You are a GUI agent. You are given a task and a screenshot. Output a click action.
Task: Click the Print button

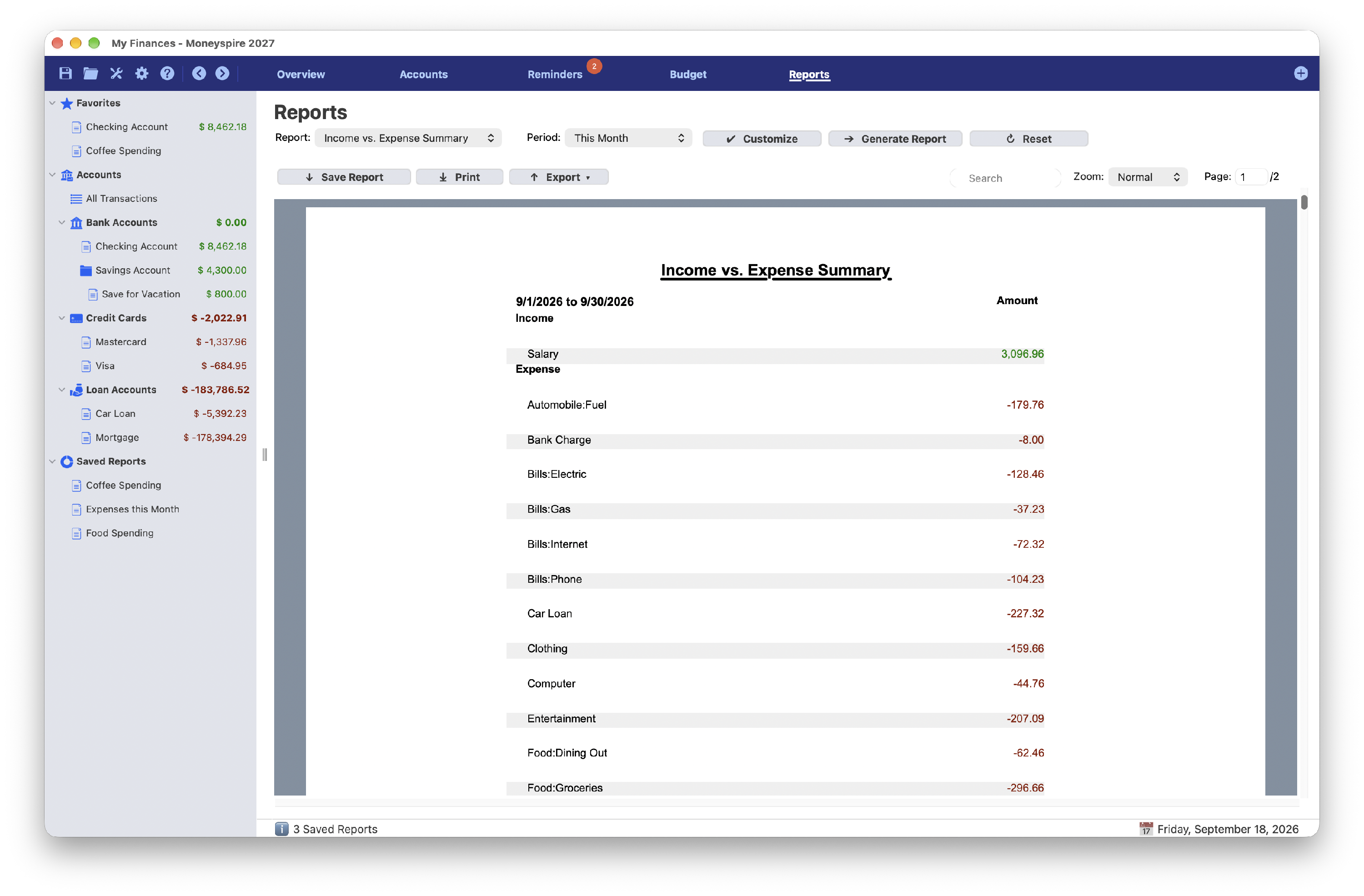coord(459,177)
